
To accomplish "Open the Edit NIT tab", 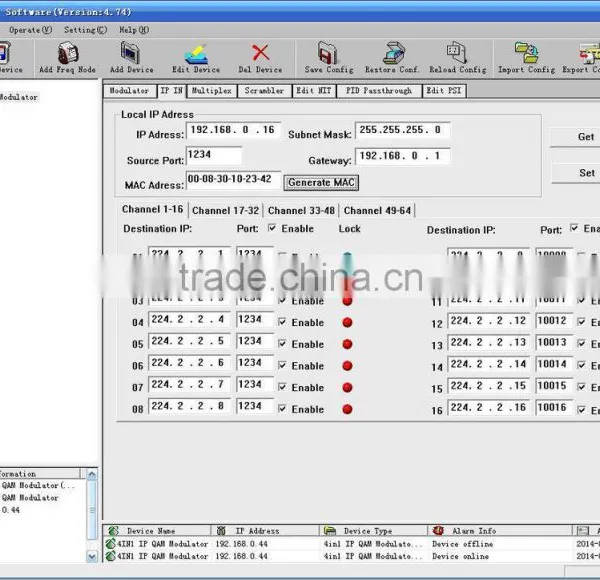I will pos(314,91).
